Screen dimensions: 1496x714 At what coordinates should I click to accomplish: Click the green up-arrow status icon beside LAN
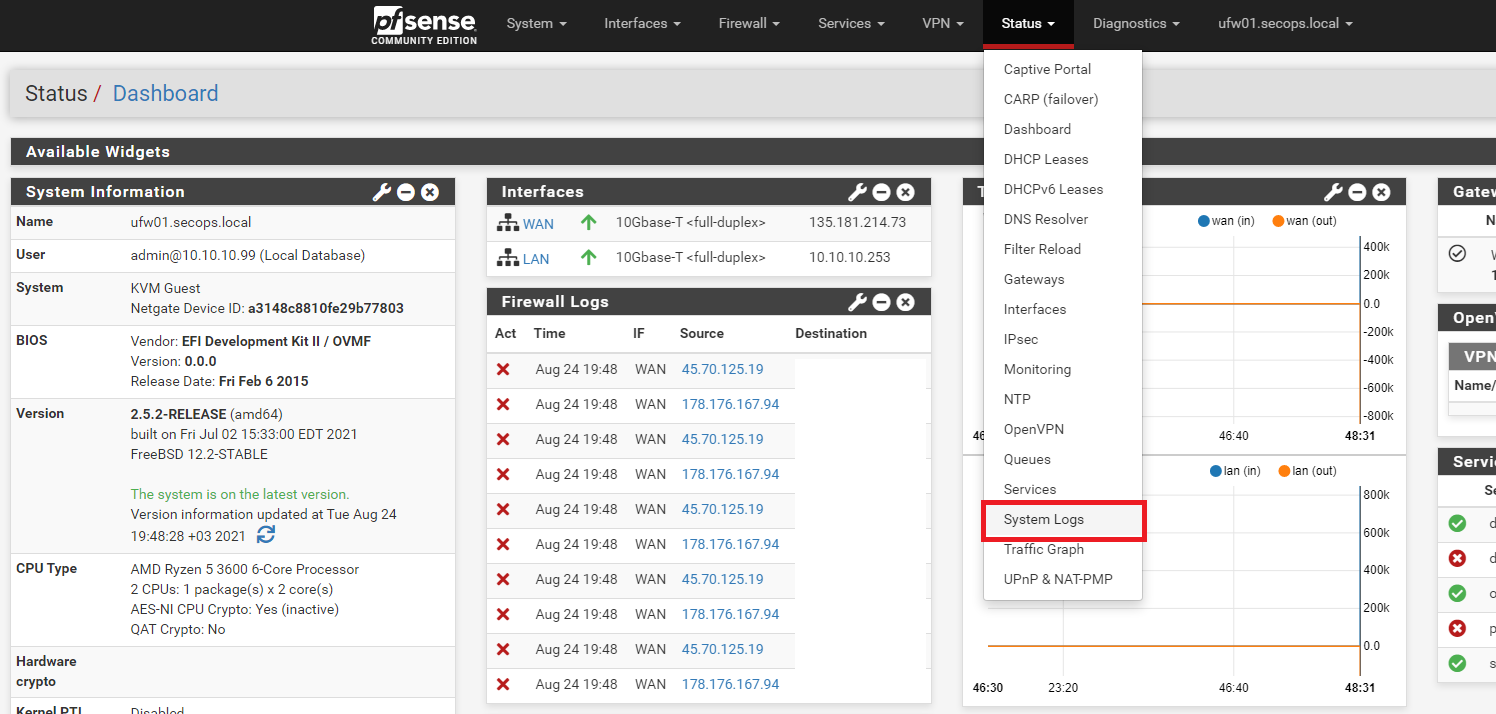588,257
